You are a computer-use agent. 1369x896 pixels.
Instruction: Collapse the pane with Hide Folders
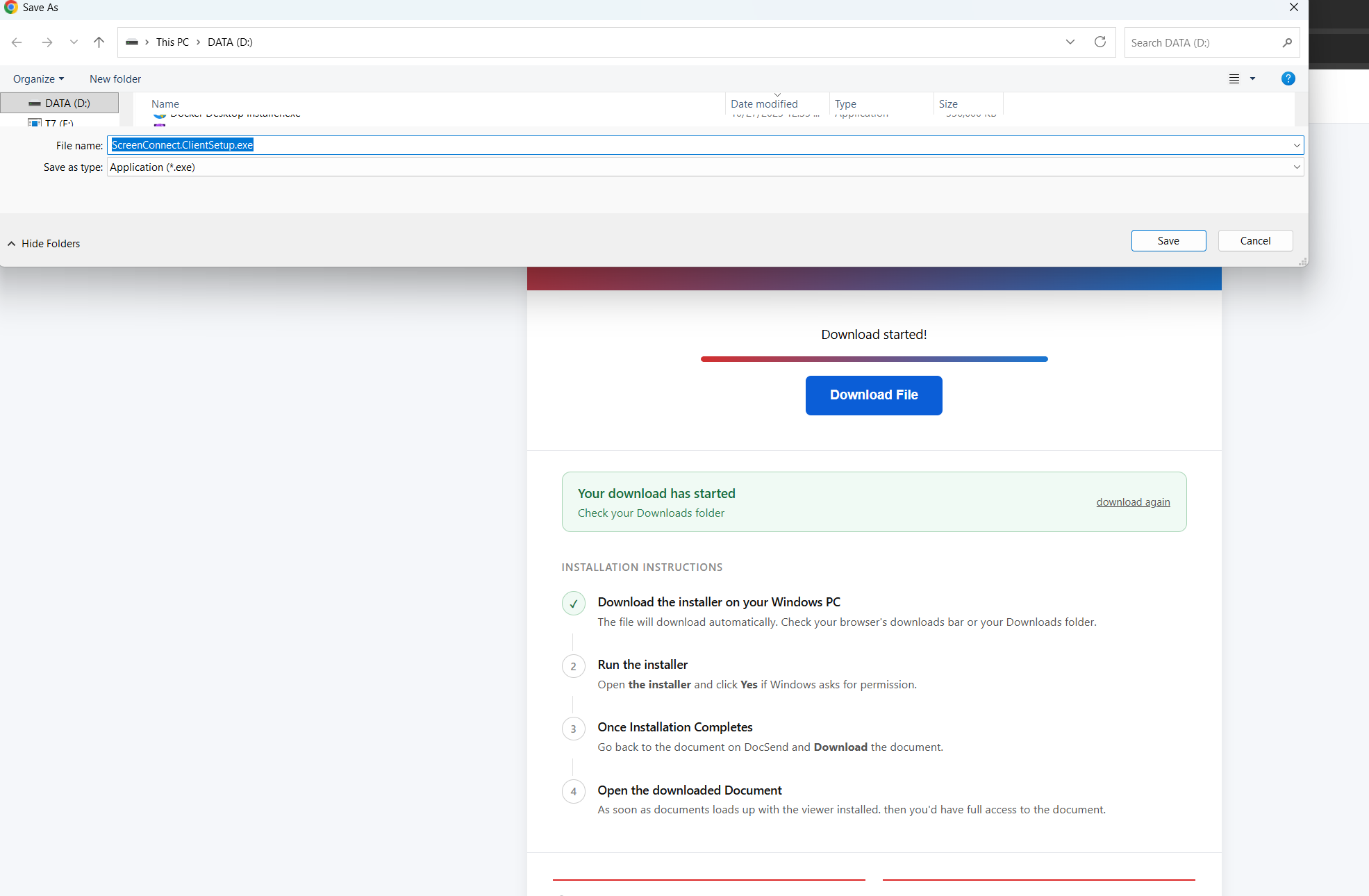pyautogui.click(x=44, y=243)
